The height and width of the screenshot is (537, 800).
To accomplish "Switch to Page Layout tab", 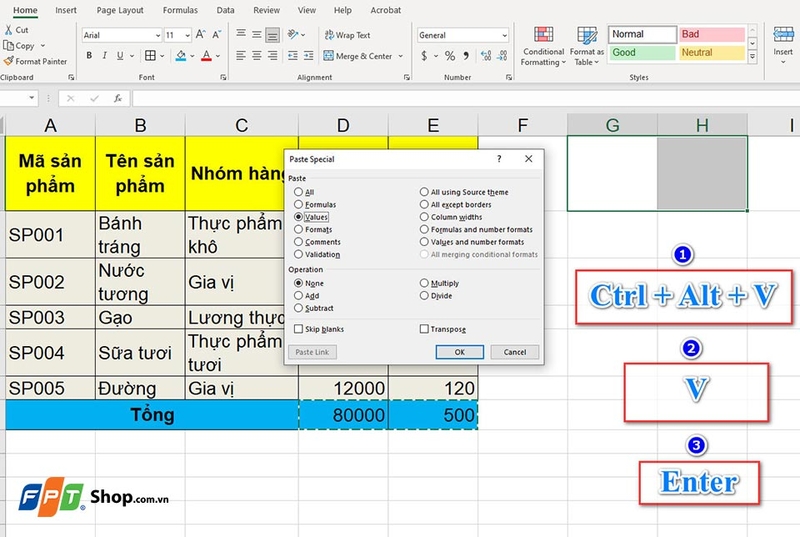I will [120, 10].
